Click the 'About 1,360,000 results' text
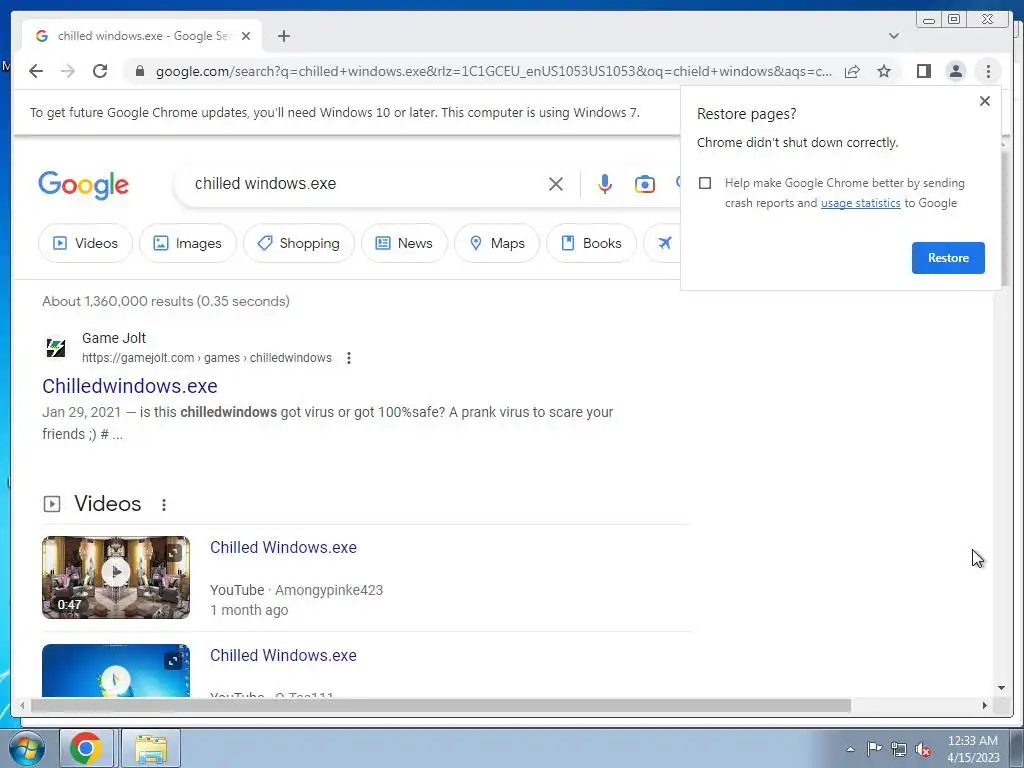Screen dimensions: 1024x768 pyautogui.click(x=166, y=301)
